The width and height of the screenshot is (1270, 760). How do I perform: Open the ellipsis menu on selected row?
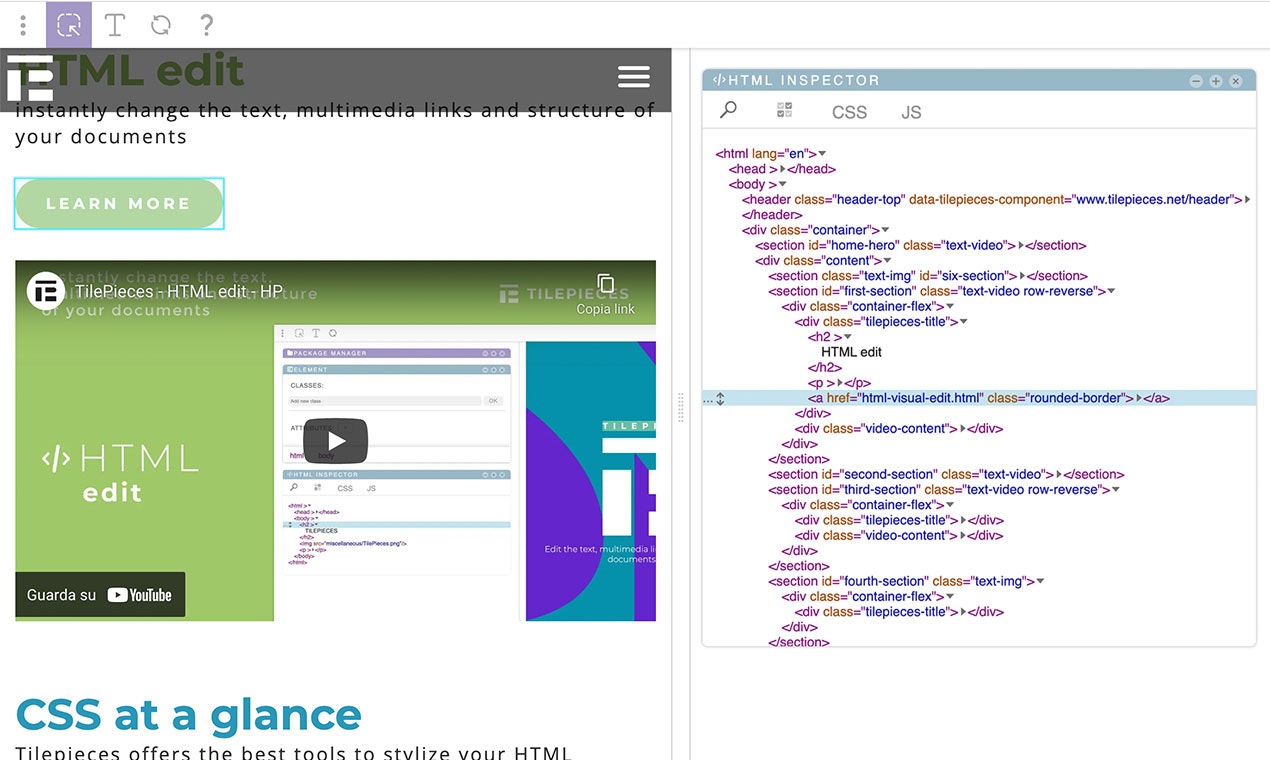pyautogui.click(x=708, y=399)
